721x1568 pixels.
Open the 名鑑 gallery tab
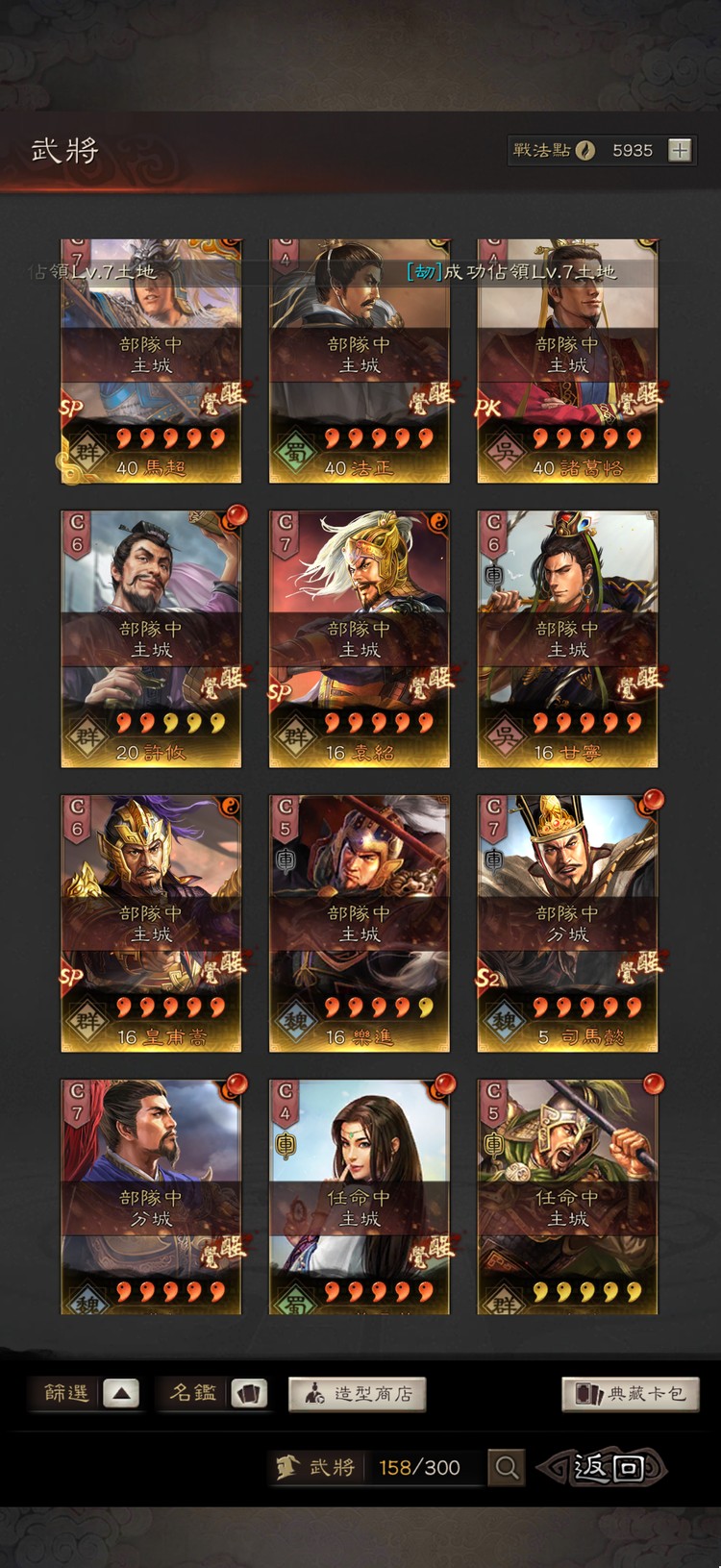(x=193, y=1393)
